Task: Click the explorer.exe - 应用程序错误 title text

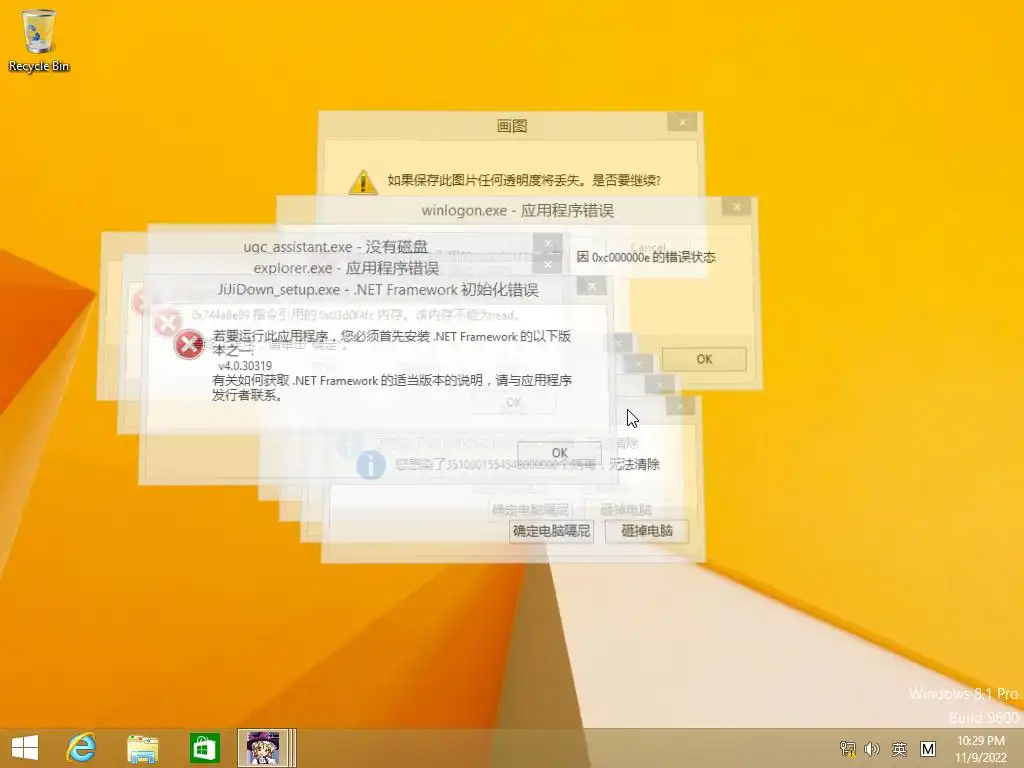Action: (346, 268)
